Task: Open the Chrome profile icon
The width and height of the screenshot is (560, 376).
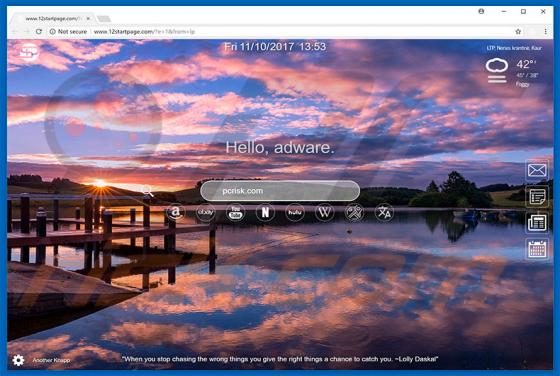Action: point(481,11)
